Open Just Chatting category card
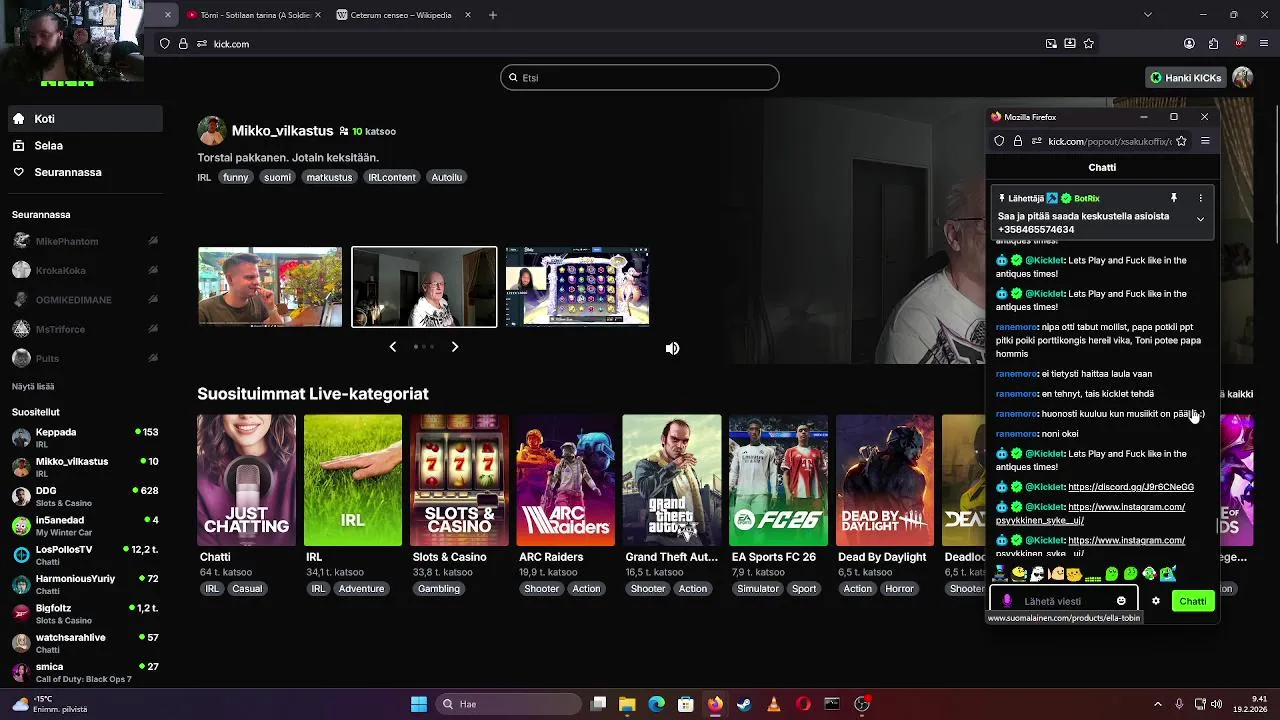Viewport: 1280px width, 720px height. (x=246, y=480)
